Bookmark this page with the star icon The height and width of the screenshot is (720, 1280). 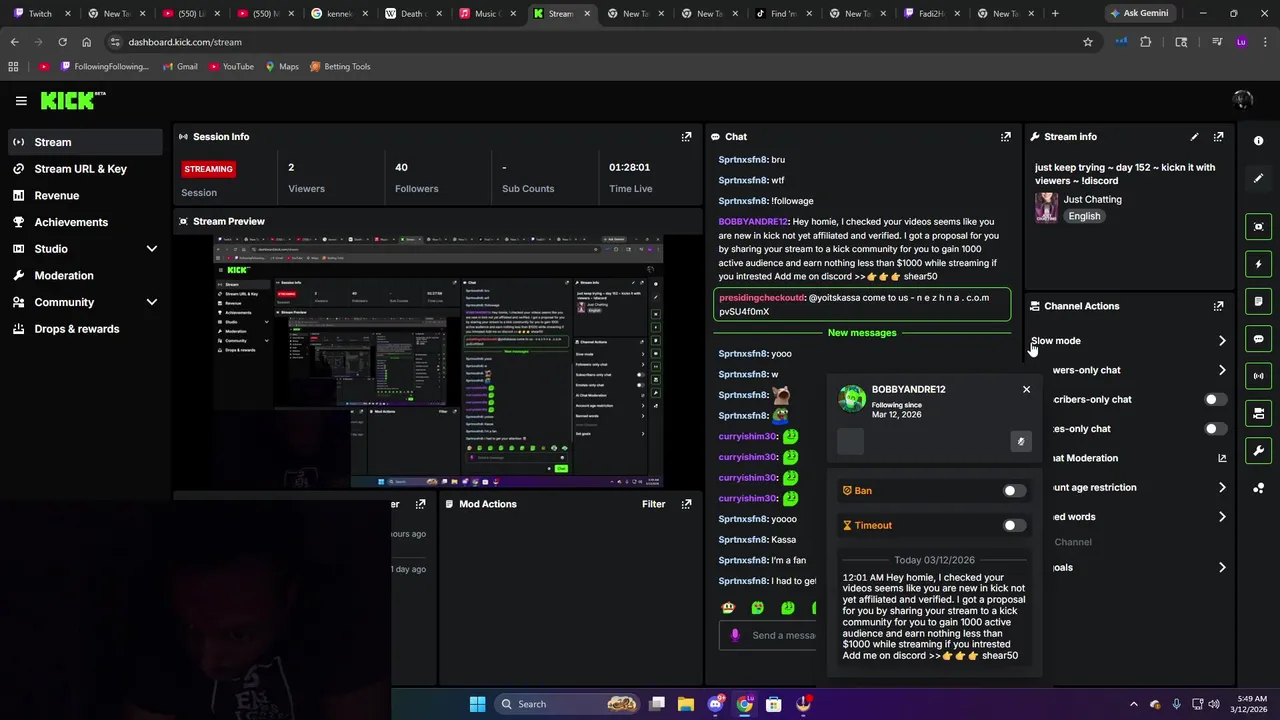pos(1088,42)
